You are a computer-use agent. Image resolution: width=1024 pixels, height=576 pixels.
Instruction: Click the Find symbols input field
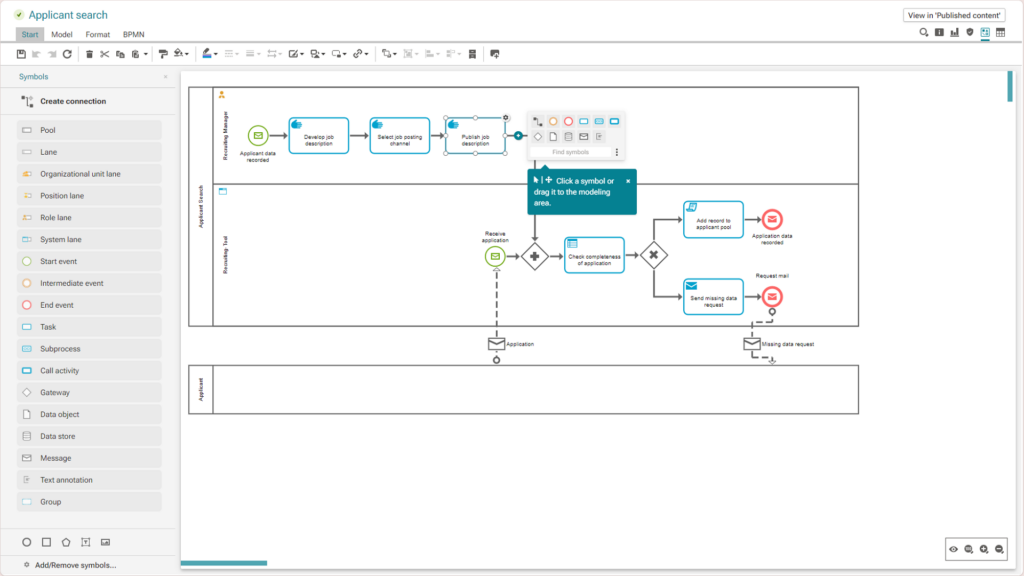pyautogui.click(x=571, y=152)
